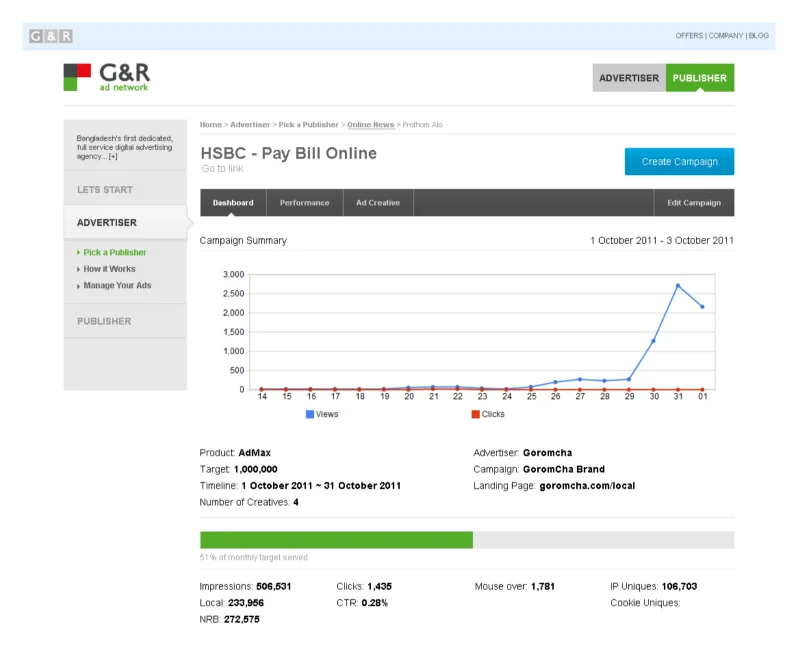Click the G&R ad network logo
The width and height of the screenshot is (799, 655).
click(107, 77)
